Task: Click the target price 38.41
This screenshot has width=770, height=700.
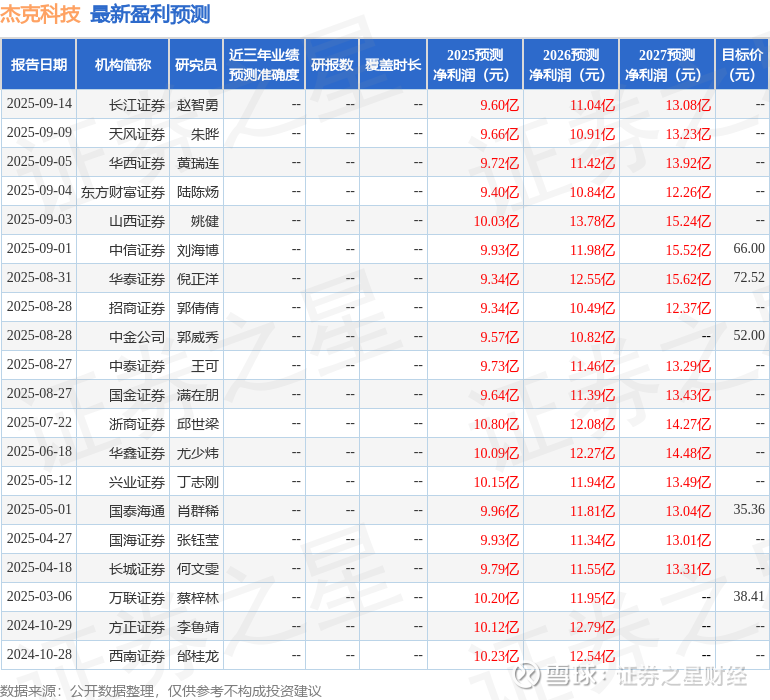Action: click(x=749, y=596)
